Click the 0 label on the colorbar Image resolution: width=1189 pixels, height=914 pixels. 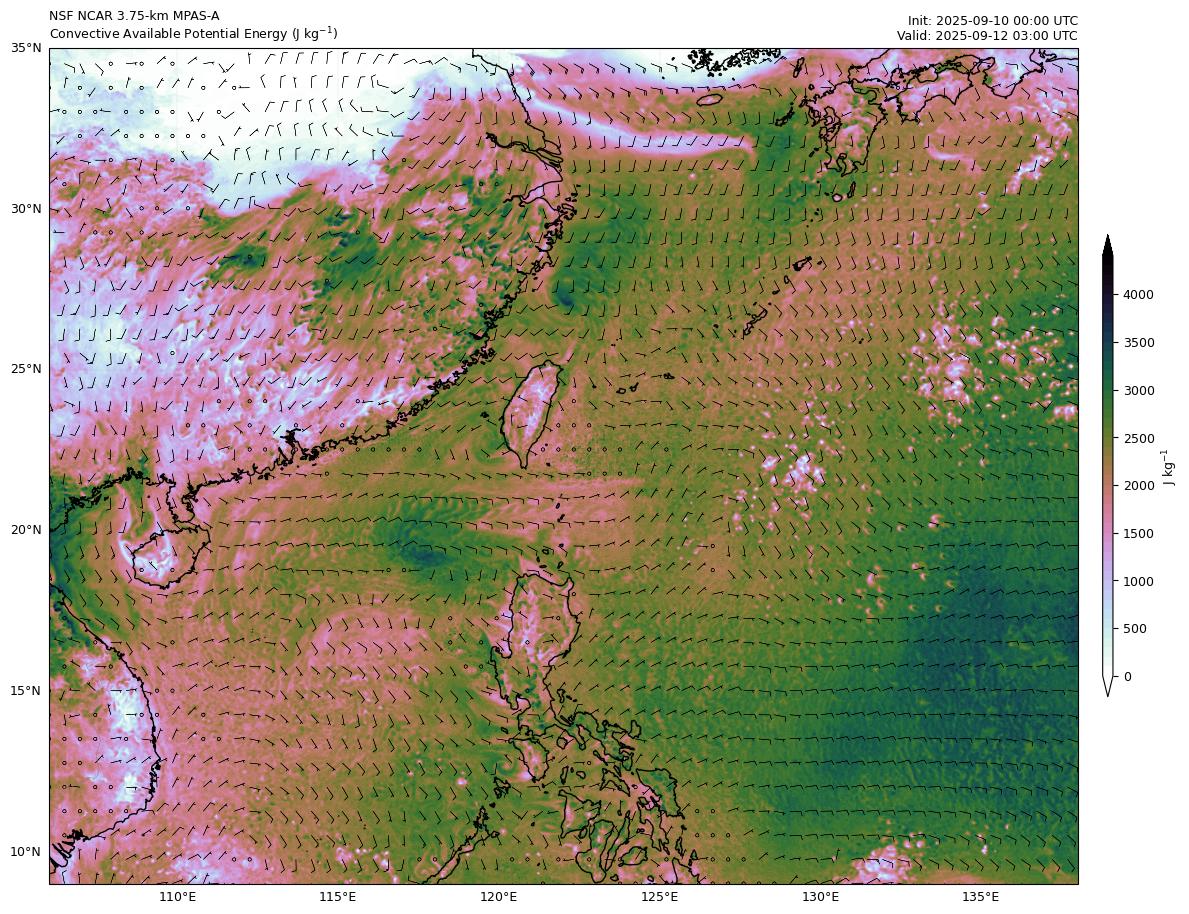1128,677
